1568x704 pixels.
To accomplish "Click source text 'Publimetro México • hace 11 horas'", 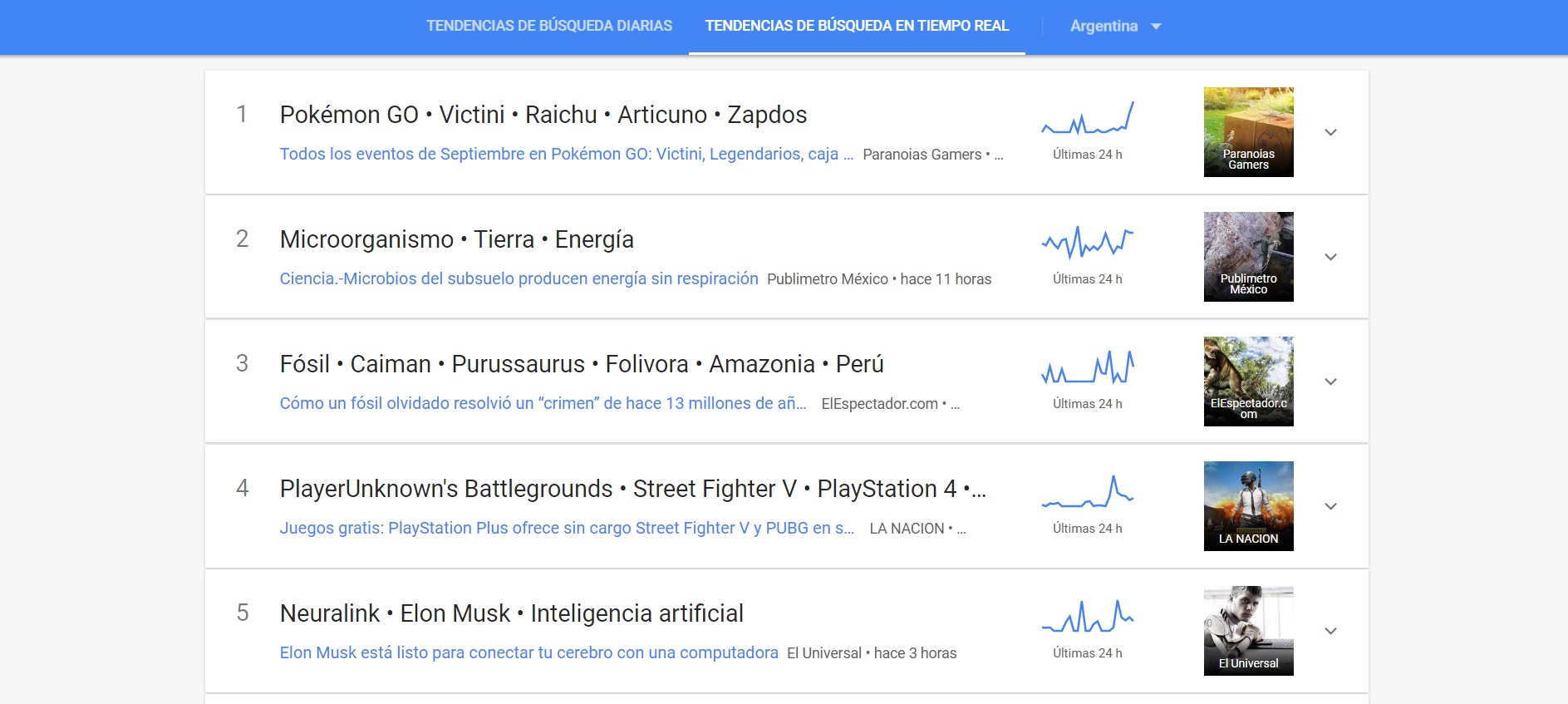I will (879, 279).
